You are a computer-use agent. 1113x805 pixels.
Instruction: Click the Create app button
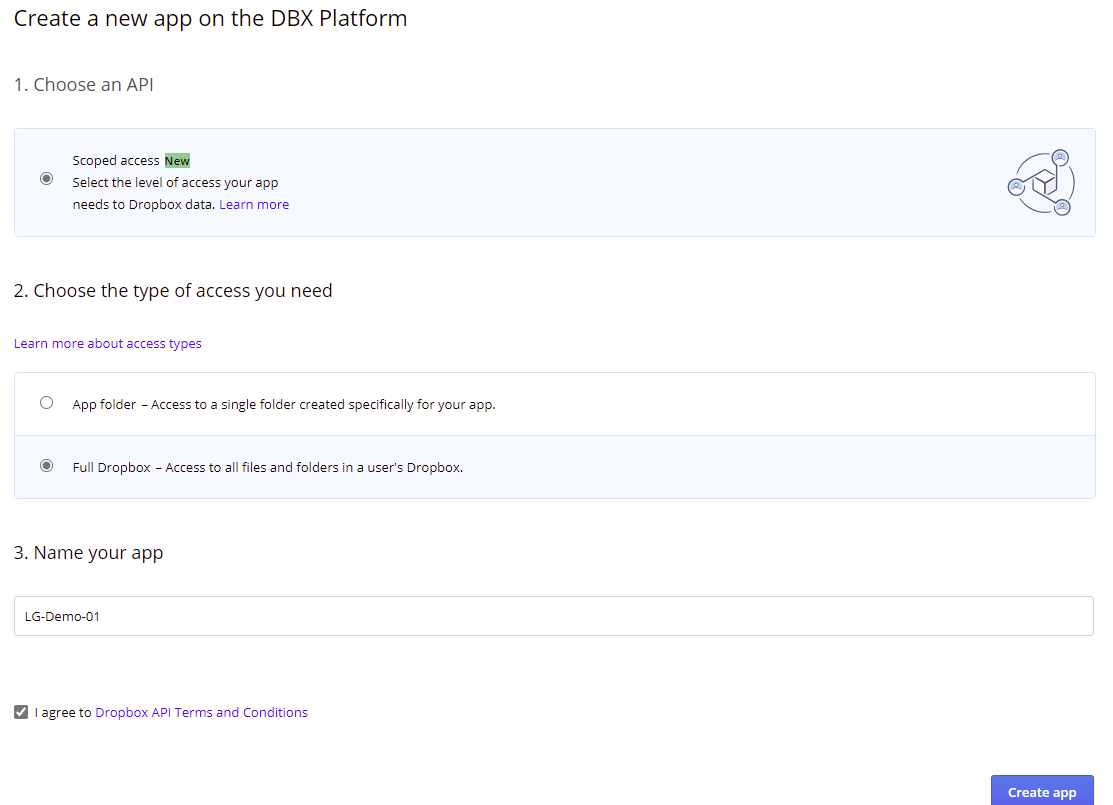[1042, 791]
